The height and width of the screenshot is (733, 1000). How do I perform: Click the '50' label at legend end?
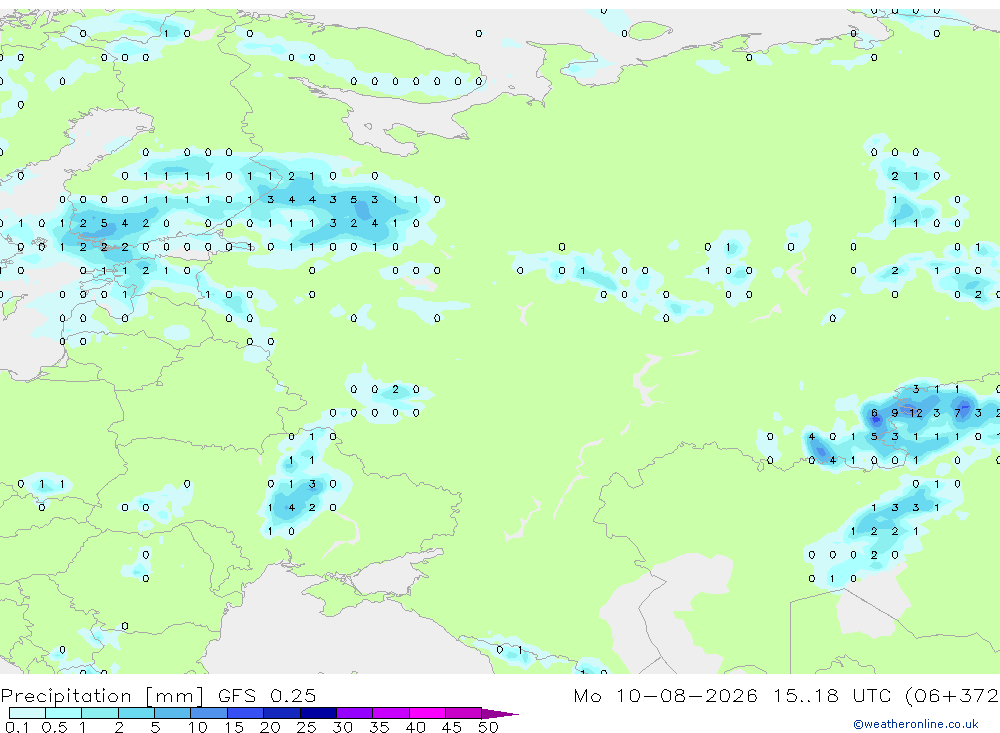(x=488, y=727)
